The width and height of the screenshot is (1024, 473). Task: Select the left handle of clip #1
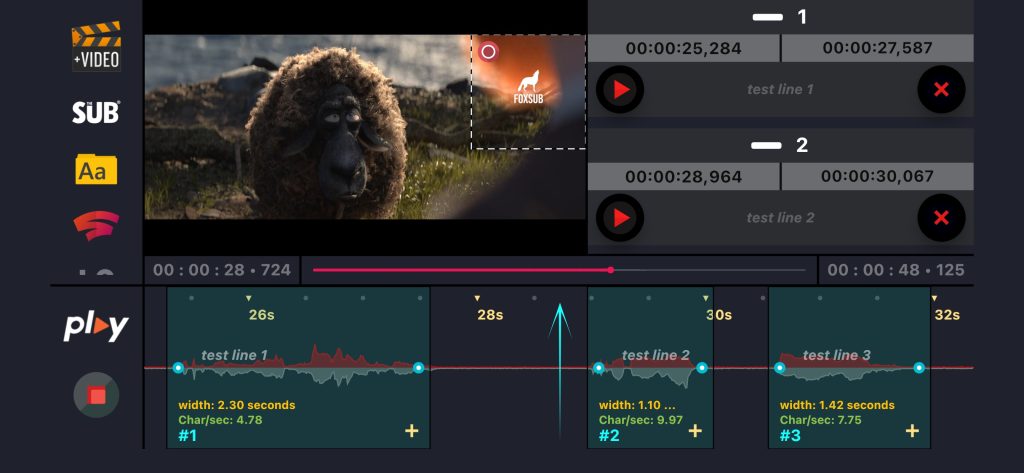click(178, 368)
